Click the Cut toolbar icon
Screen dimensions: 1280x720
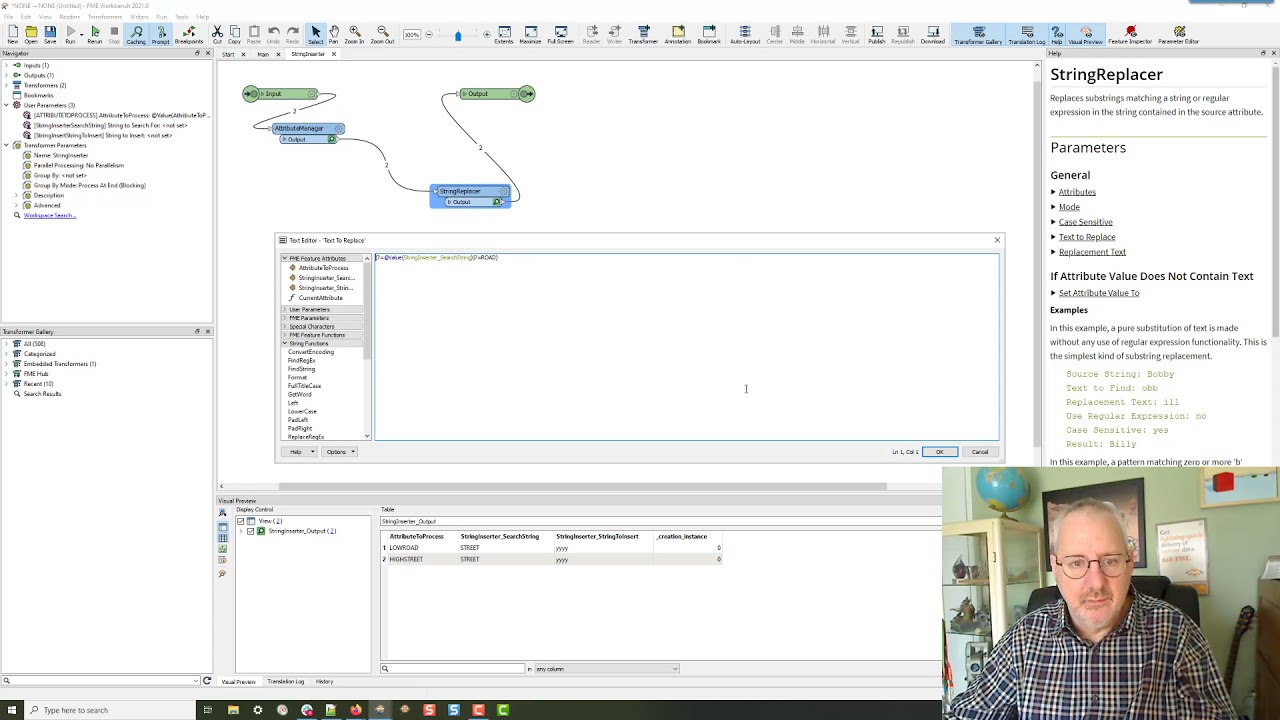point(217,35)
